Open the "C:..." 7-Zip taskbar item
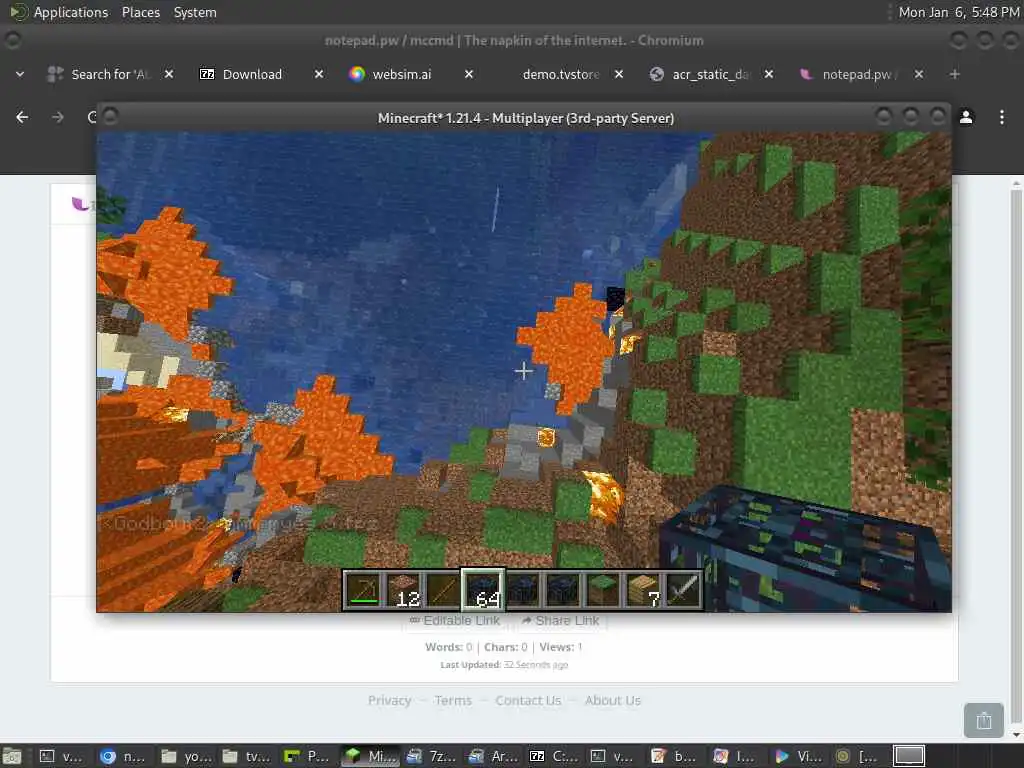The height and width of the screenshot is (768, 1024). coord(554,756)
